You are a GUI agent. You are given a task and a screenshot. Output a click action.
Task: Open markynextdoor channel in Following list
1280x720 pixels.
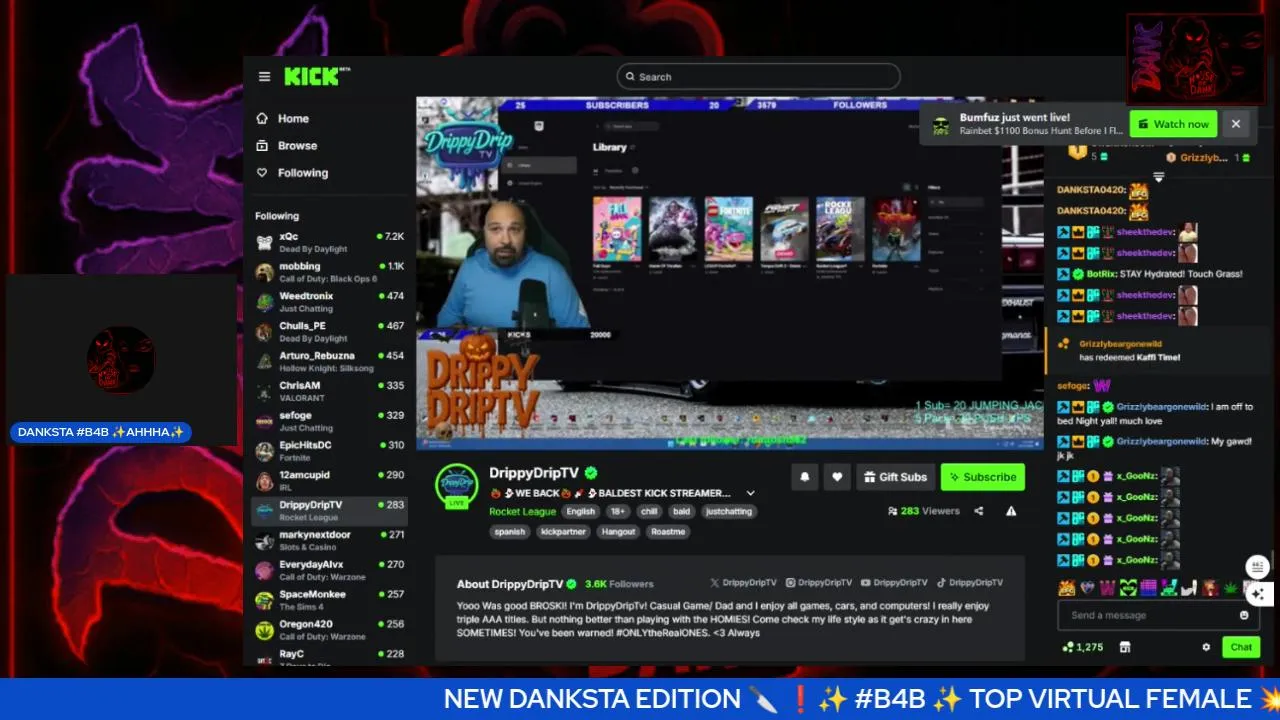point(329,540)
